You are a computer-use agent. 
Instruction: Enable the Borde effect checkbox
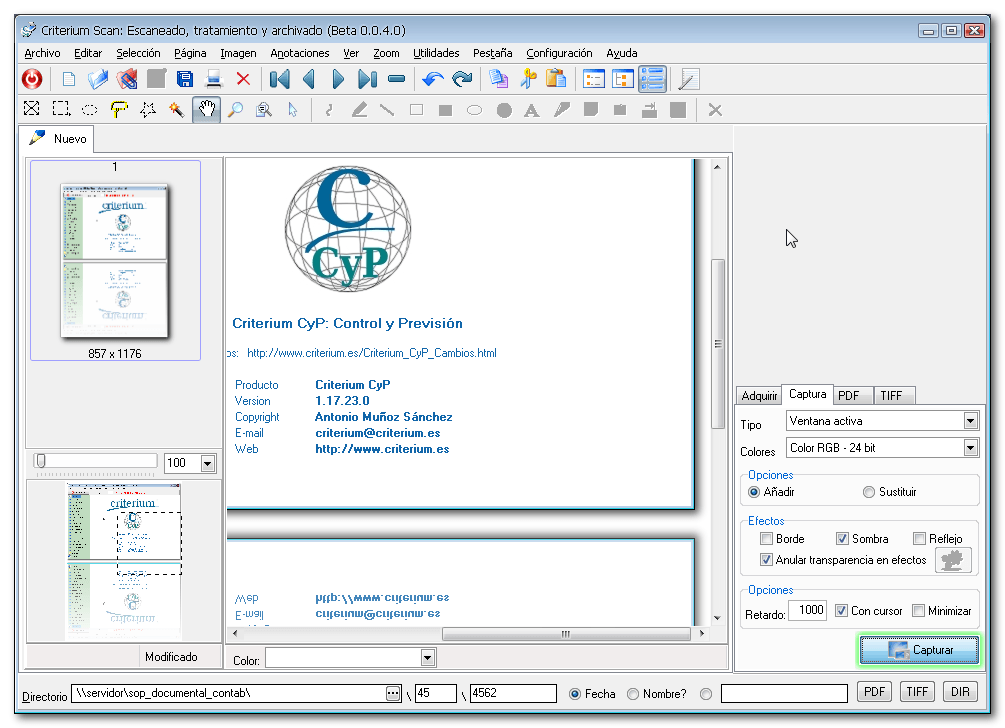pos(766,538)
